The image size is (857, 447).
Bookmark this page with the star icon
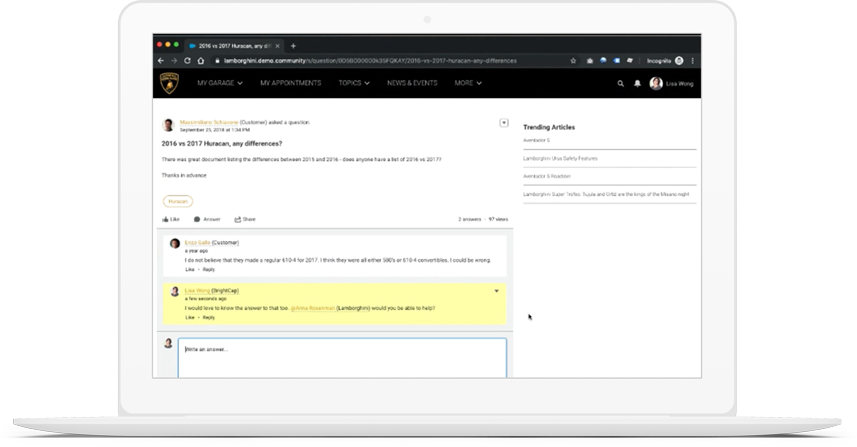(x=573, y=61)
